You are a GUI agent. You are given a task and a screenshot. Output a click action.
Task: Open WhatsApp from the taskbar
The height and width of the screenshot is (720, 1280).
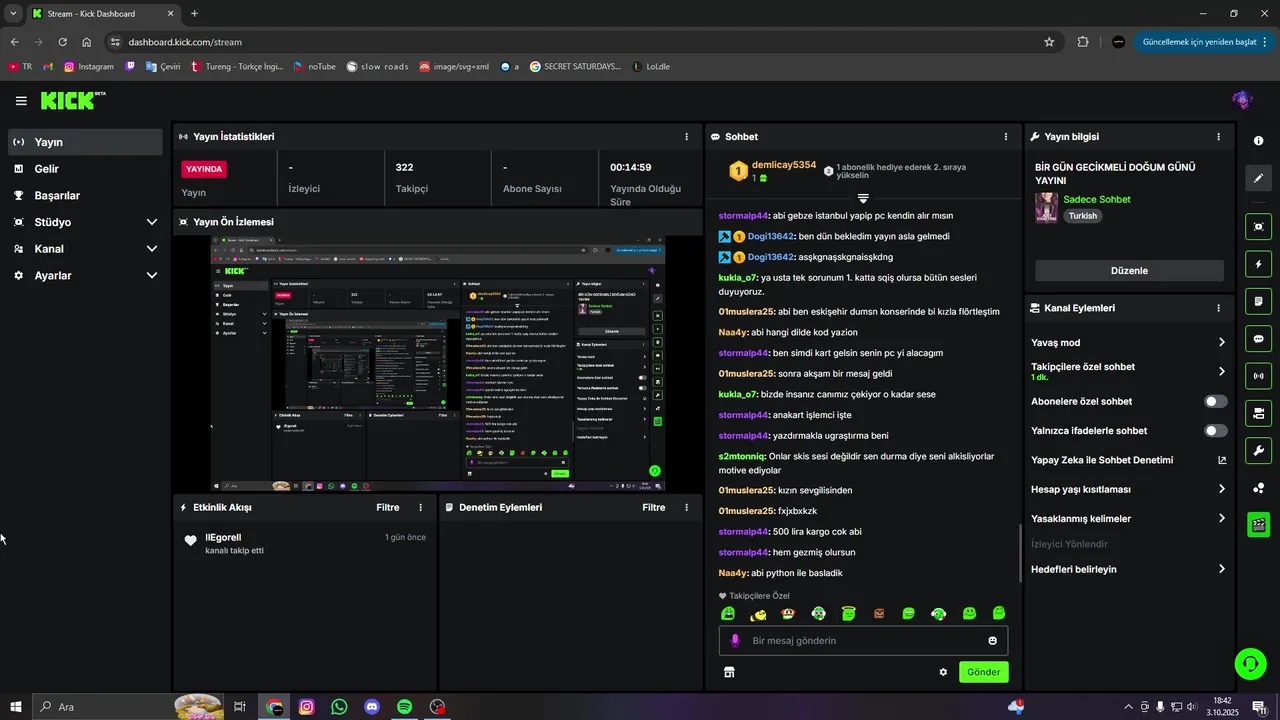(x=339, y=707)
